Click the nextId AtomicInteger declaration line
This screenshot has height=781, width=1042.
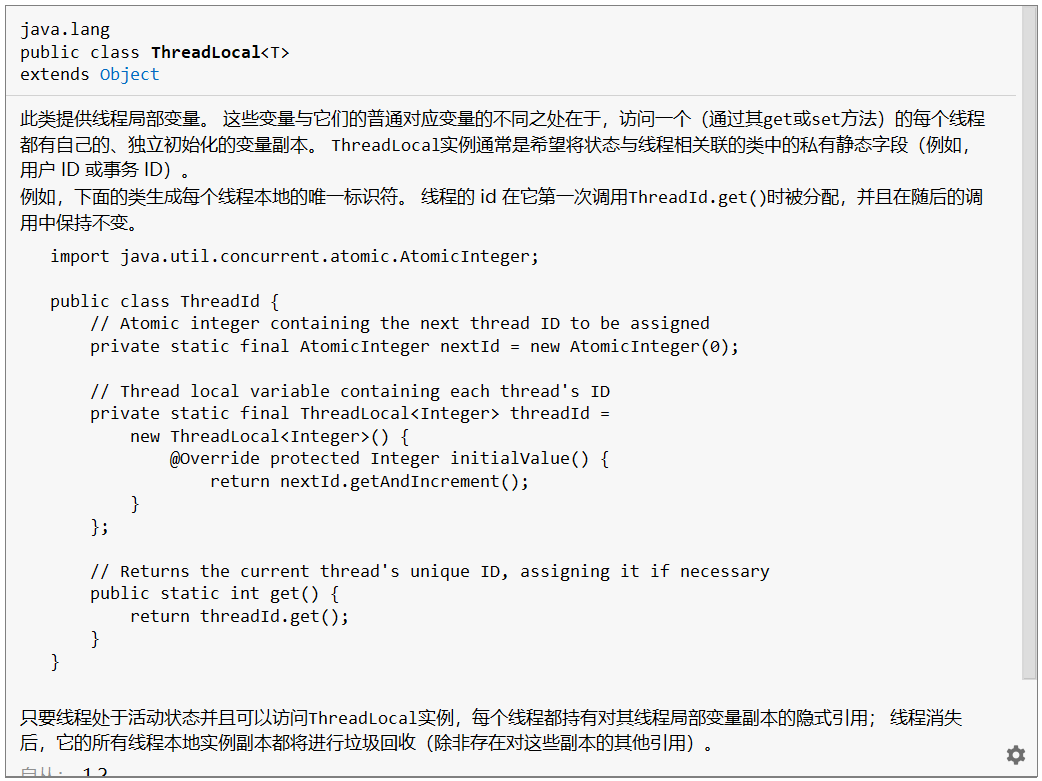[x=414, y=347]
